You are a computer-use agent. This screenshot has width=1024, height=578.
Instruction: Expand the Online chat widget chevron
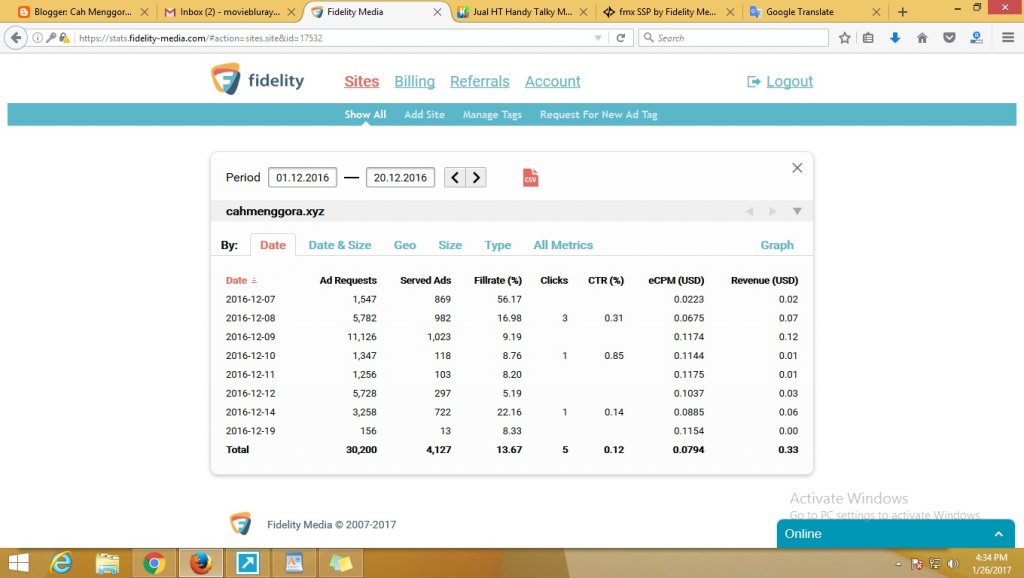(998, 534)
